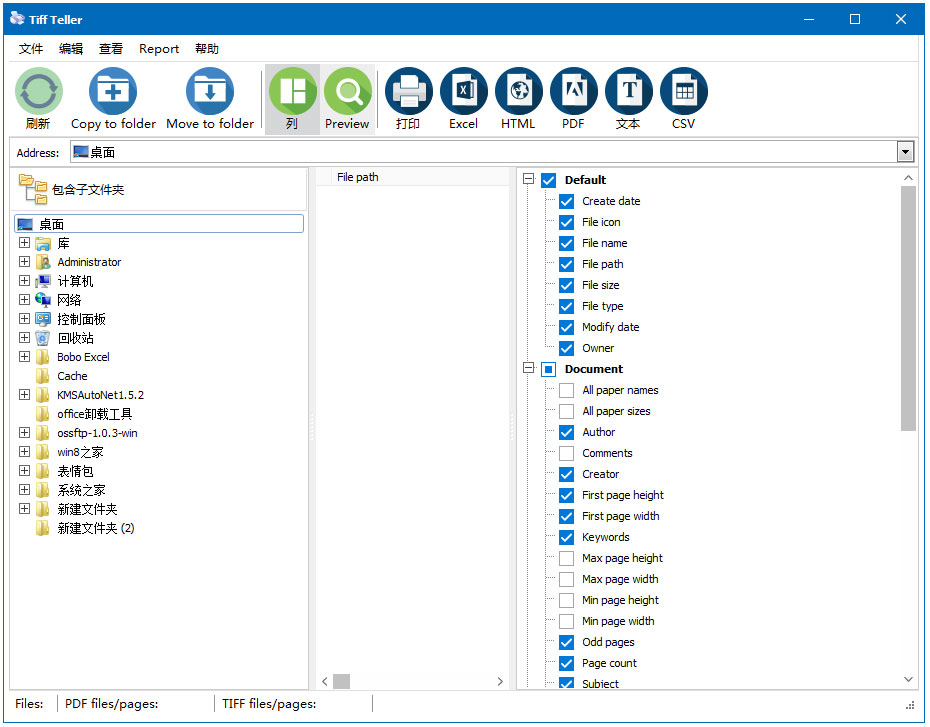Click the file list horizontal scrollbar thumb

342,681
